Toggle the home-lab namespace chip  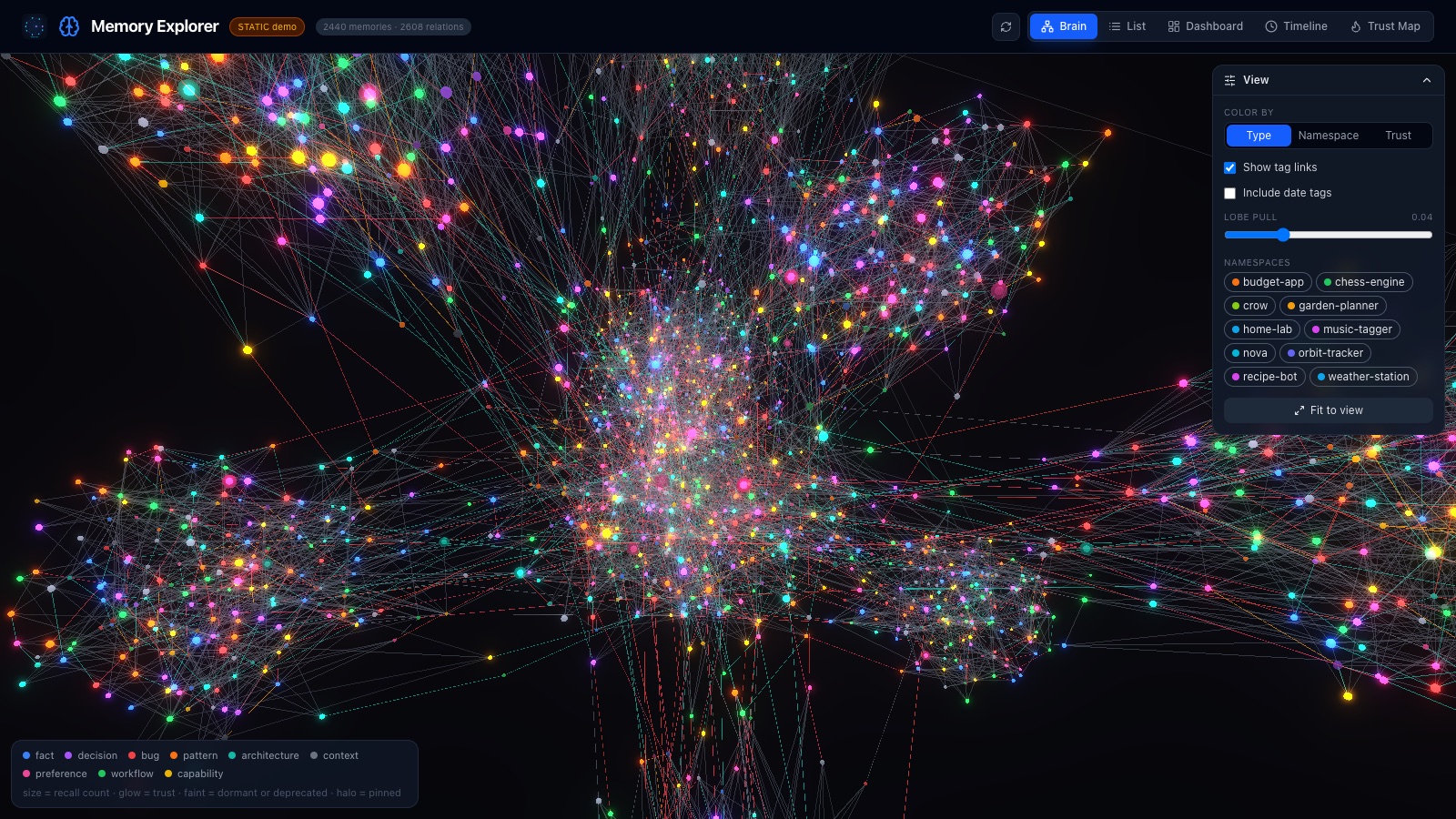click(x=1261, y=329)
